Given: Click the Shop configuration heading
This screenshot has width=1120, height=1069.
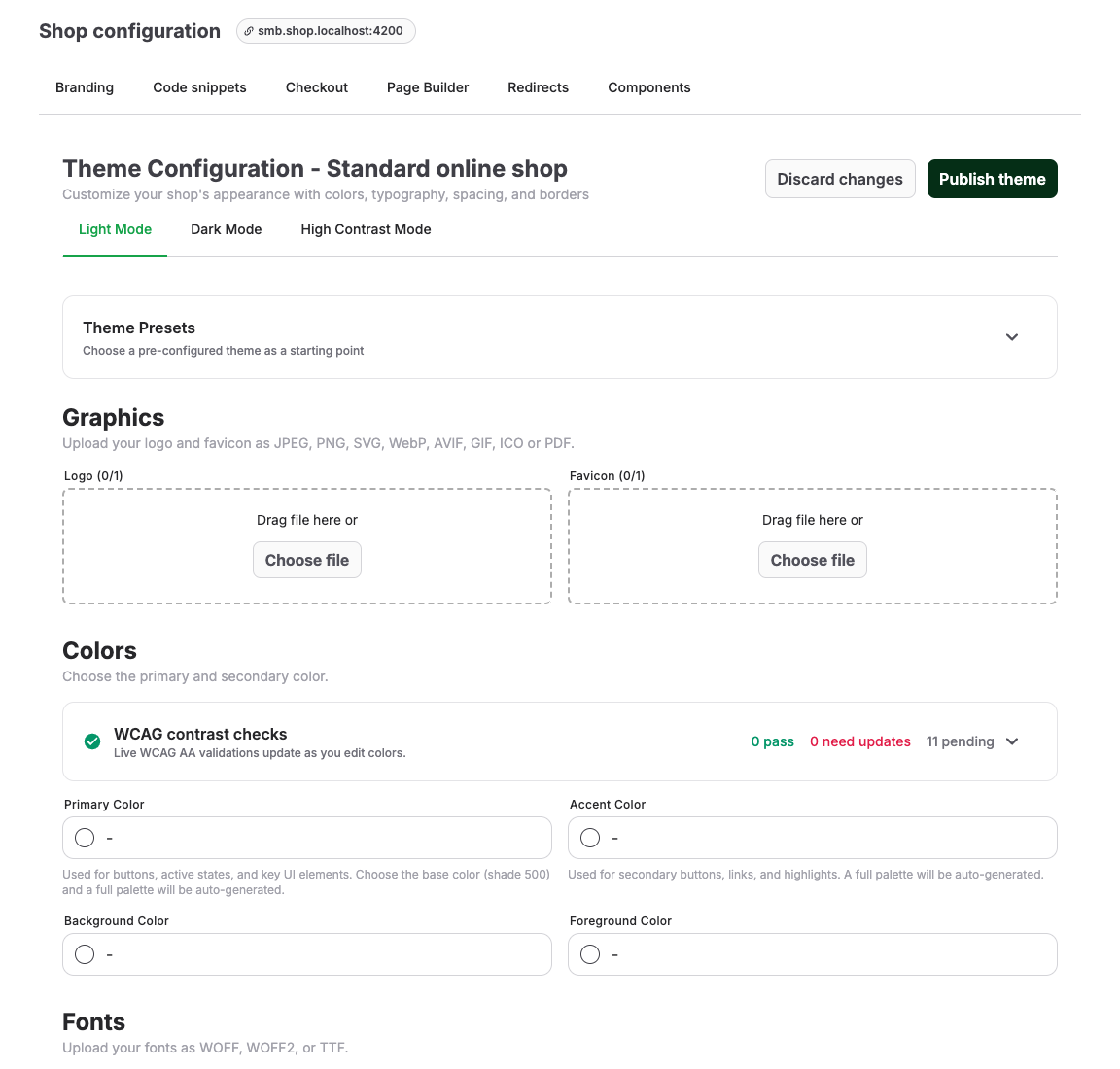Looking at the screenshot, I should tap(129, 31).
